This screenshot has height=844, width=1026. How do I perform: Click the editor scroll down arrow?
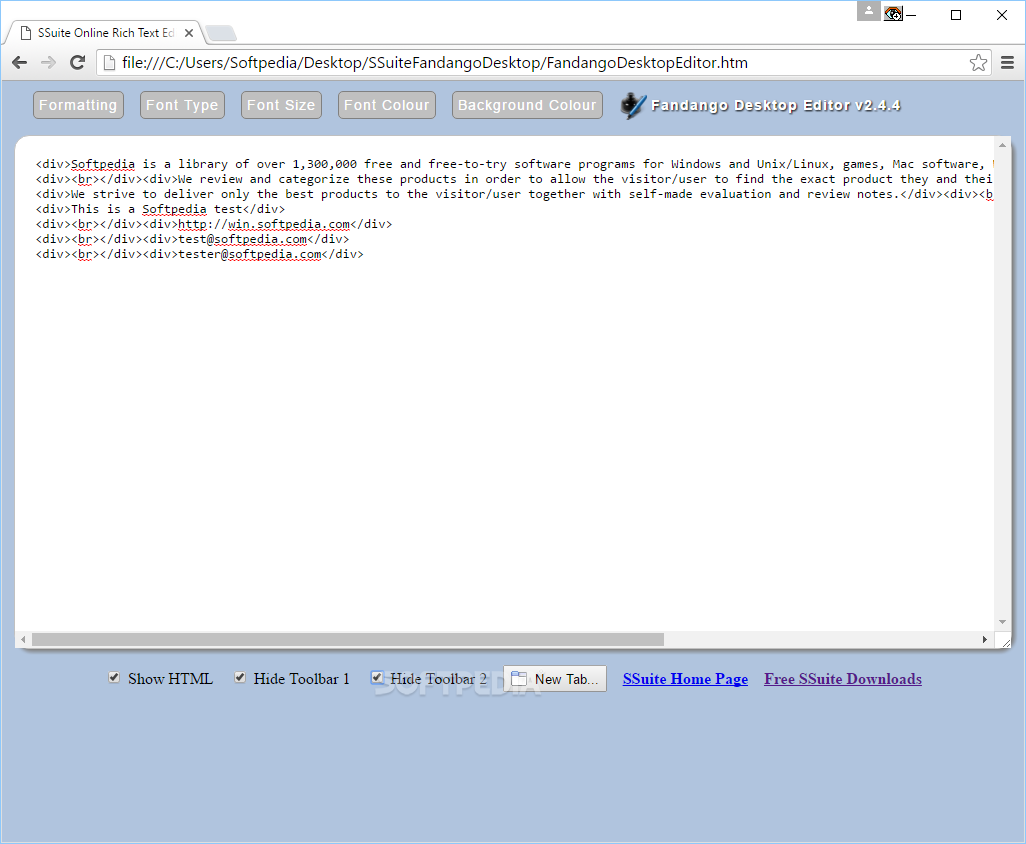pos(1002,622)
